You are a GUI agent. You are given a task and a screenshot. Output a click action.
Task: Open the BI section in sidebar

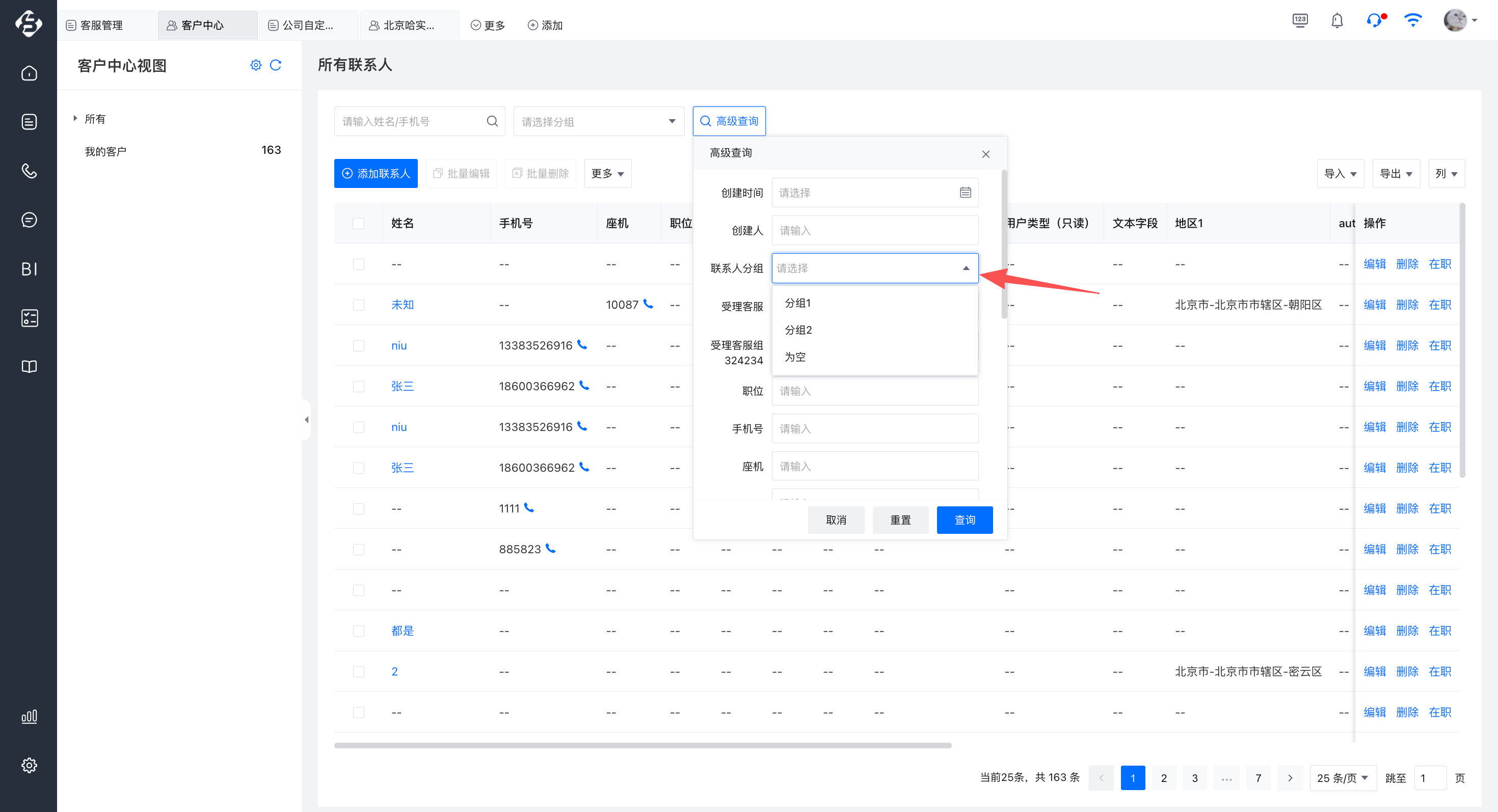[29, 269]
